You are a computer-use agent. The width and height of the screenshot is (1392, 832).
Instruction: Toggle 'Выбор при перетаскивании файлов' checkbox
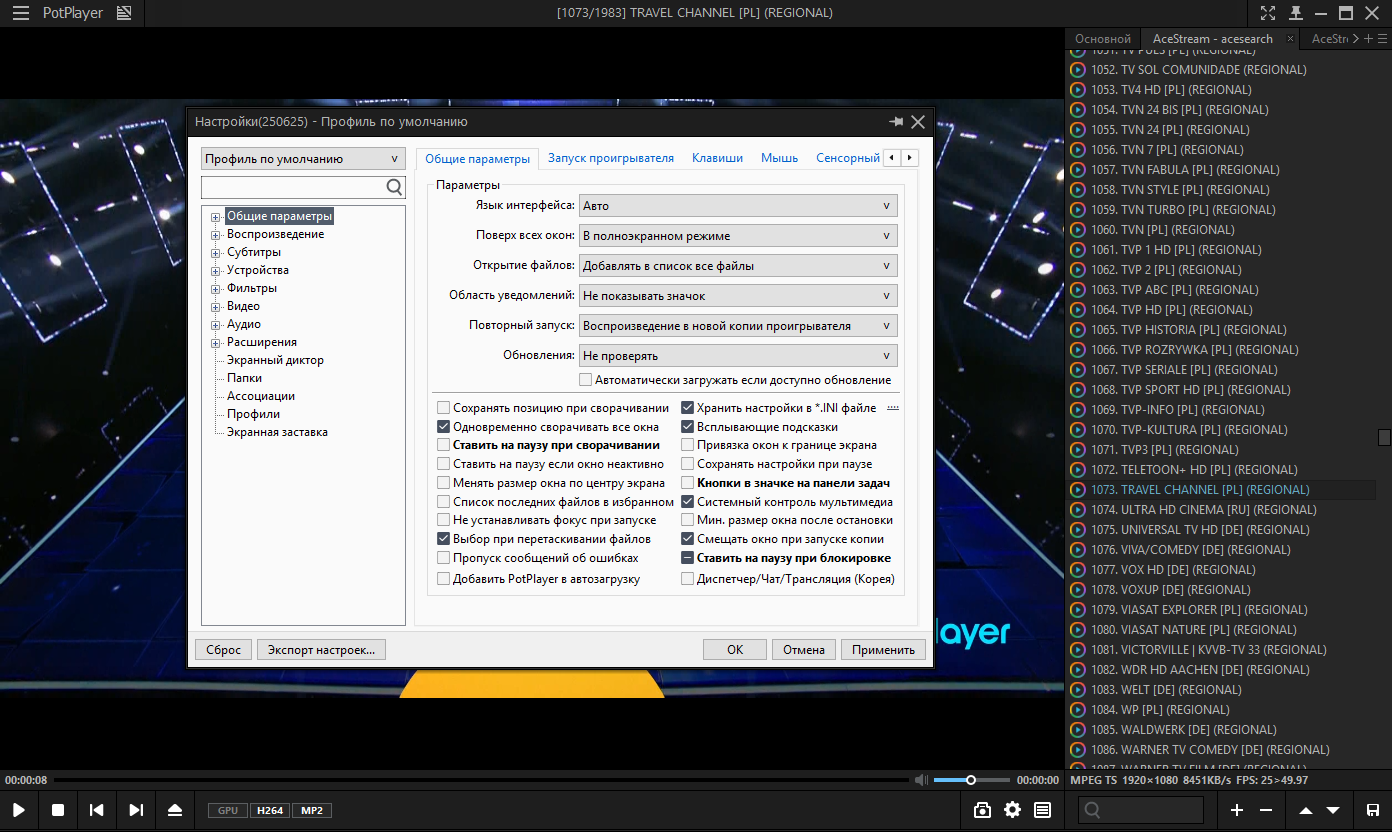coord(443,539)
